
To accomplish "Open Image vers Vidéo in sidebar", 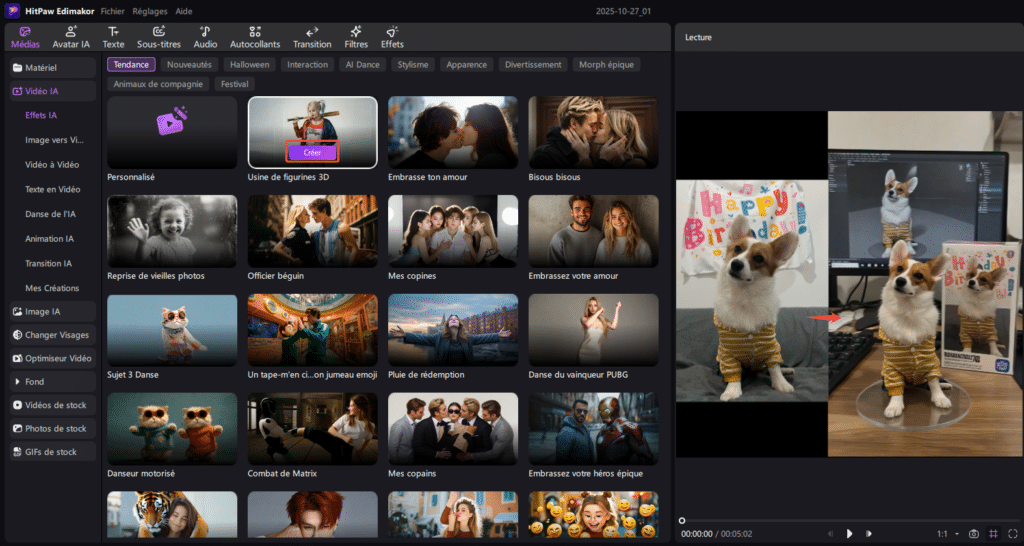I will (x=54, y=140).
